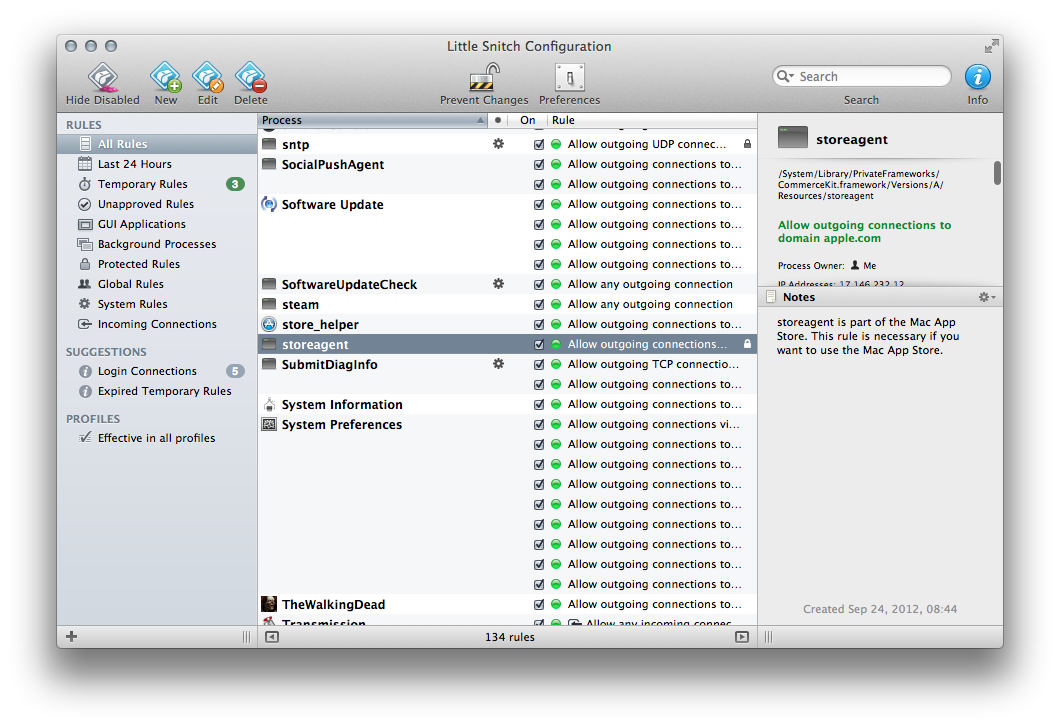Select Incoming Connections filter
Viewport: 1060px width, 727px height.
pos(157,324)
